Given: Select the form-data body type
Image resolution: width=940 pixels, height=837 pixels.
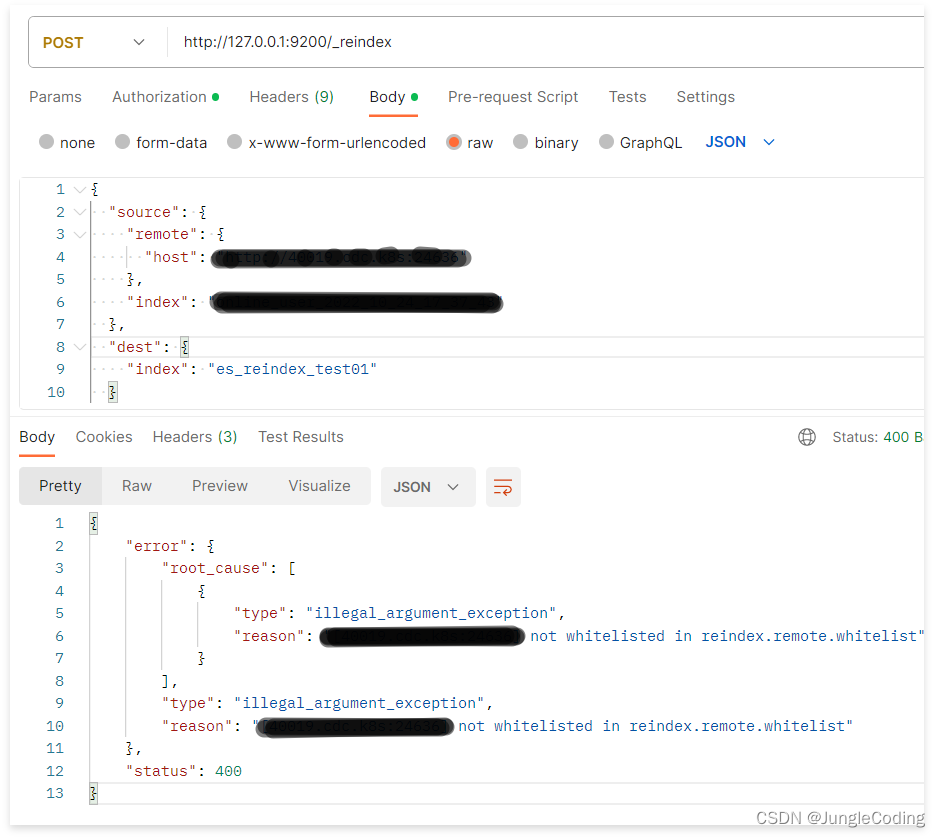Looking at the screenshot, I should (161, 142).
